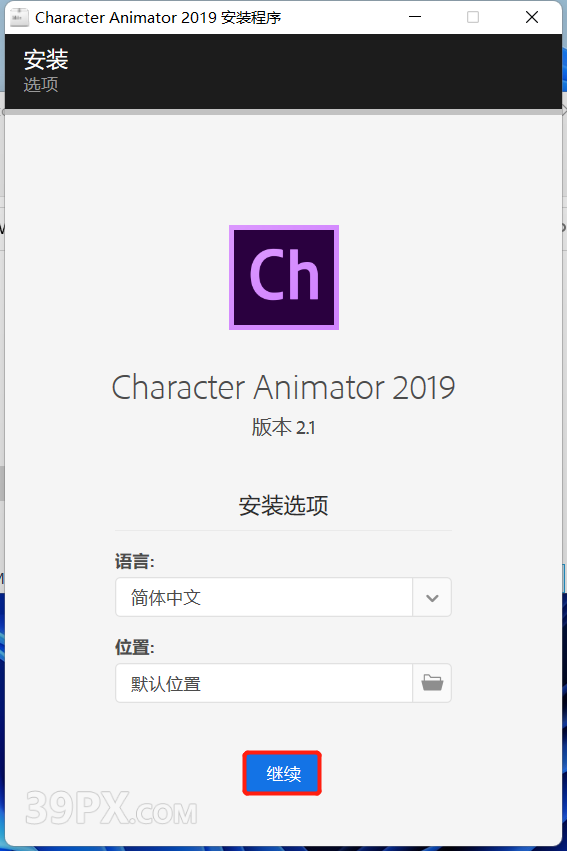Click the Character Animator 2019 product title

pos(283,388)
